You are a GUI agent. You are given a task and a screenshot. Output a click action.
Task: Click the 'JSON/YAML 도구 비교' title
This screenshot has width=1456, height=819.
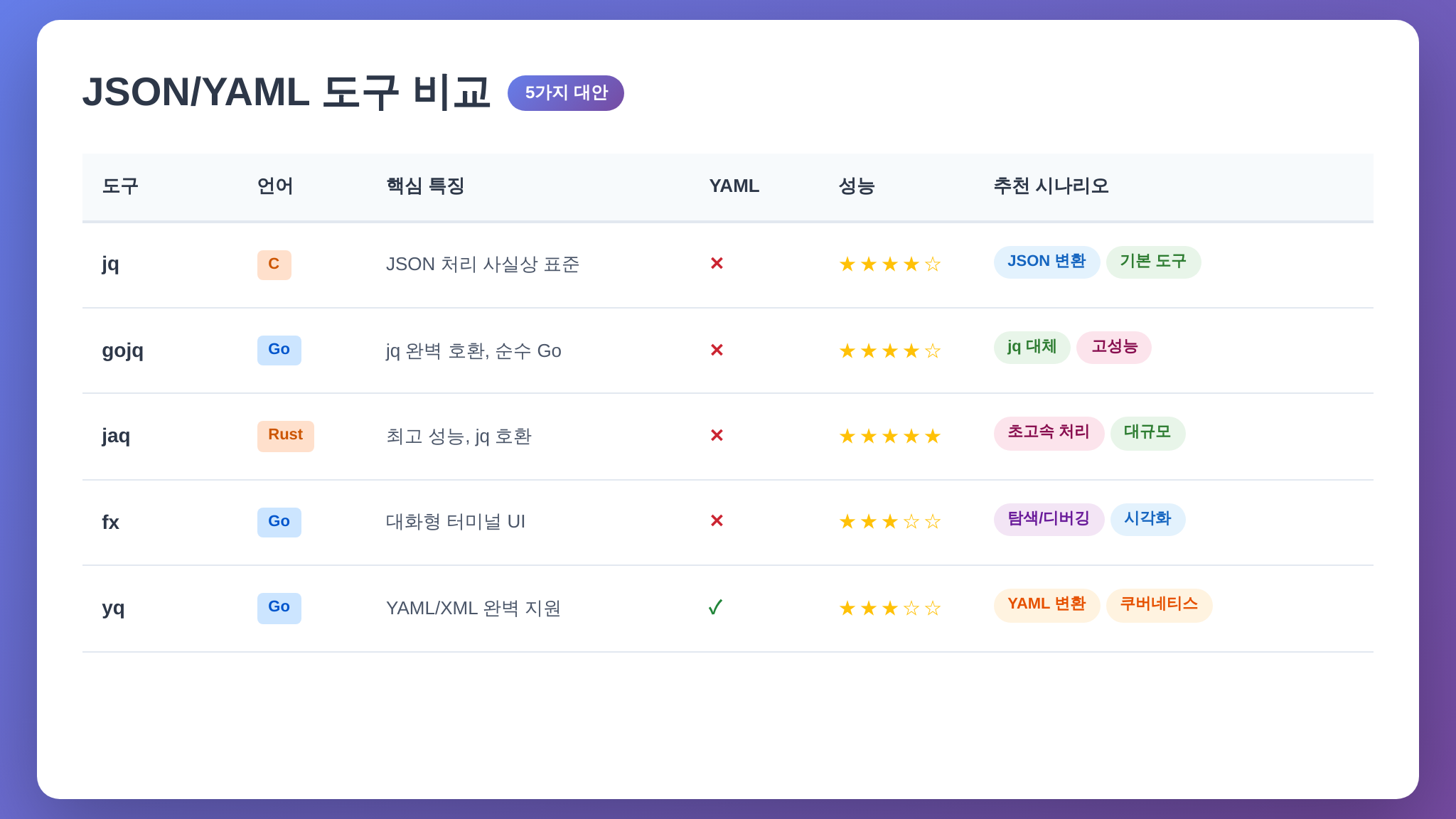coord(287,92)
